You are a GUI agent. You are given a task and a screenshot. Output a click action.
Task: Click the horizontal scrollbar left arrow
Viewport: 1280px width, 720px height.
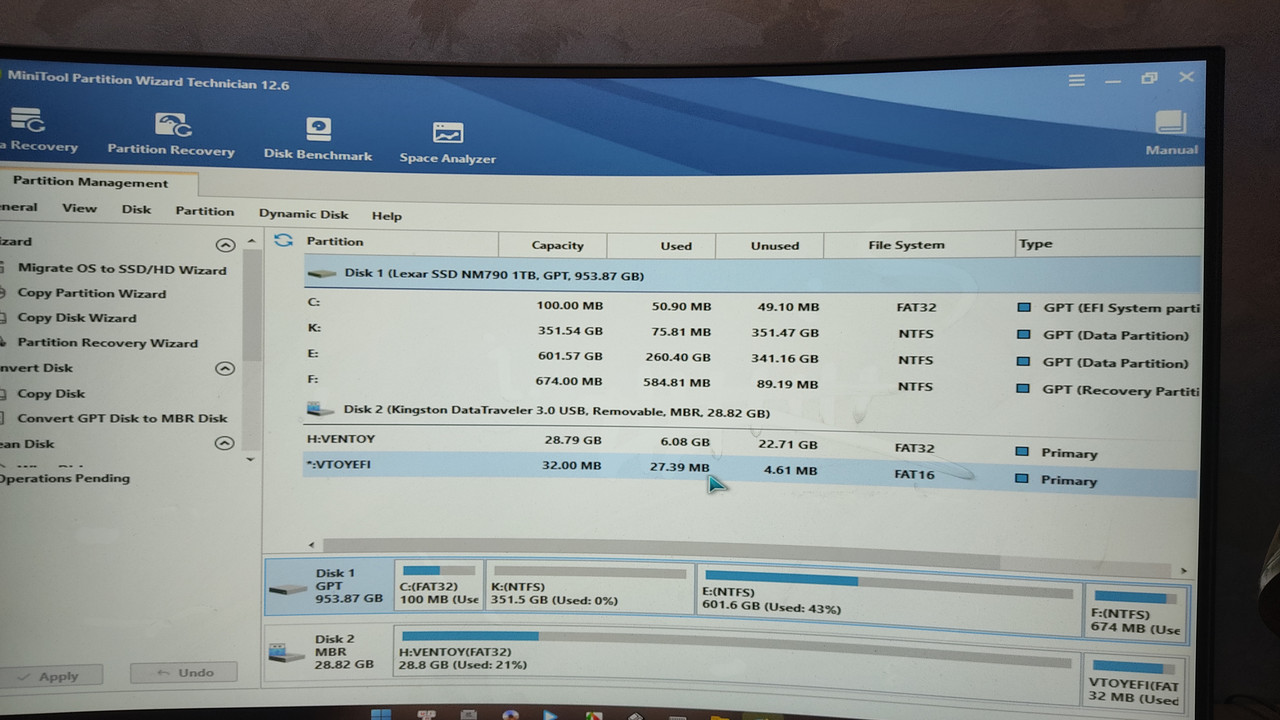pos(312,545)
